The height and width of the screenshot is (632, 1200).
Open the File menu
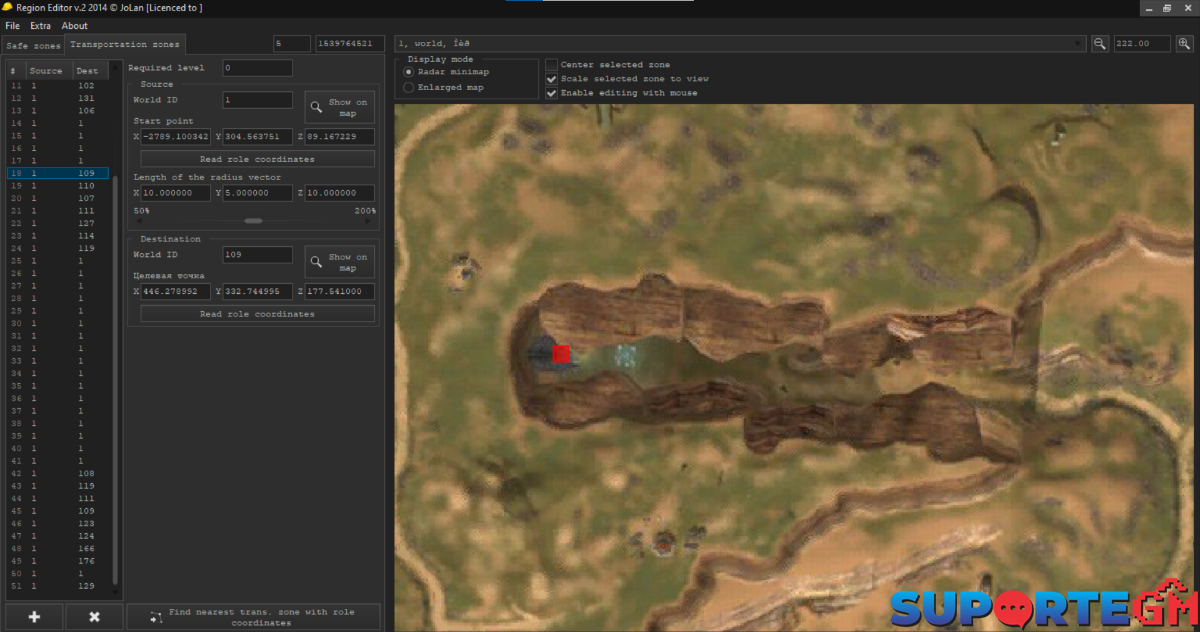coord(12,25)
